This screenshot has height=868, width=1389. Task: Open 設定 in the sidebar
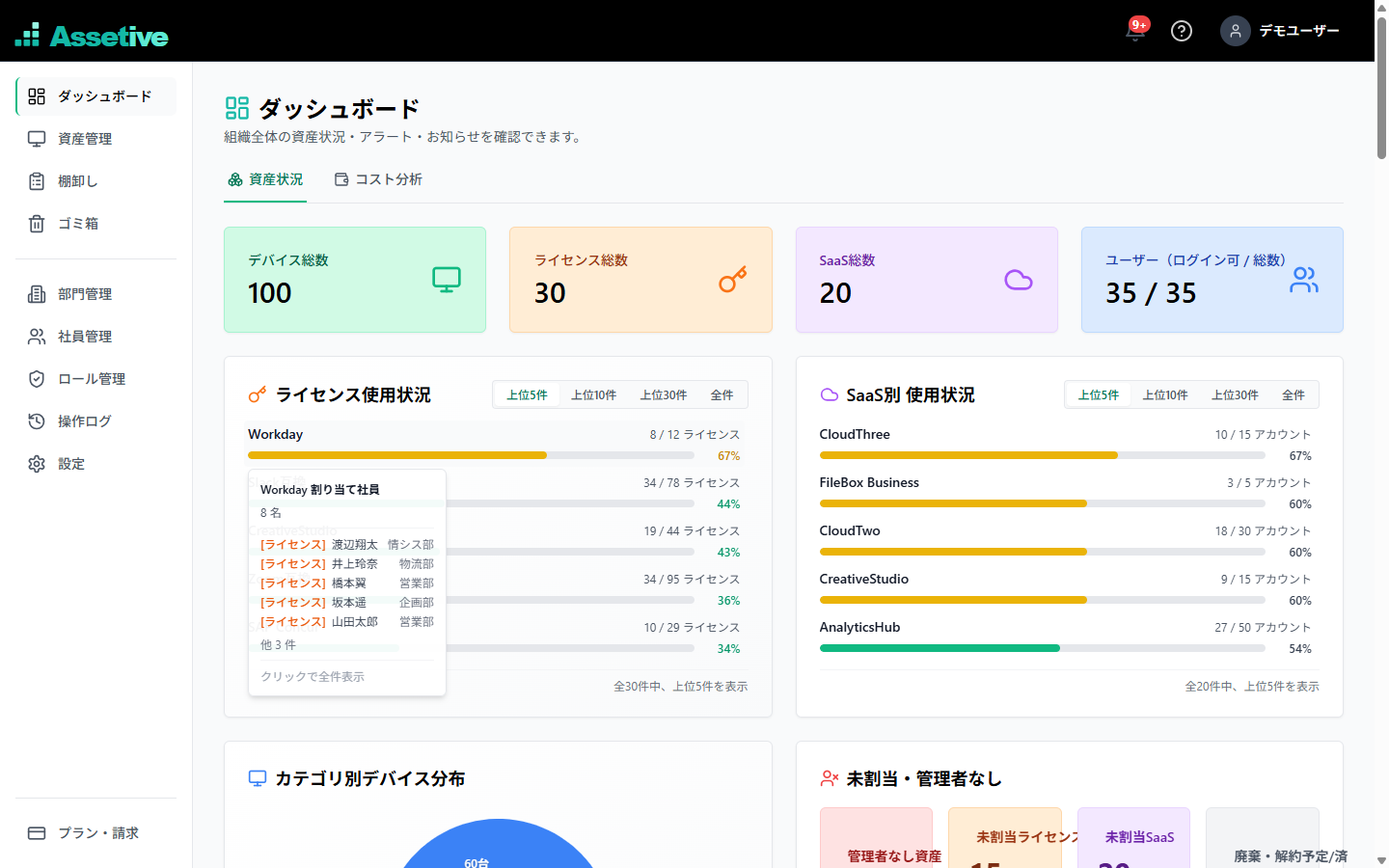pos(96,464)
